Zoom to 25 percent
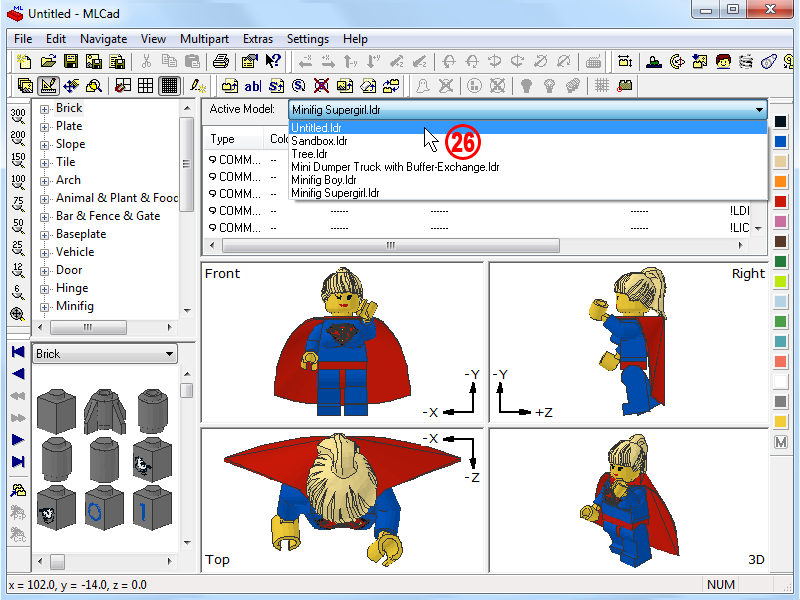Image resolution: width=800 pixels, height=600 pixels. tap(18, 248)
